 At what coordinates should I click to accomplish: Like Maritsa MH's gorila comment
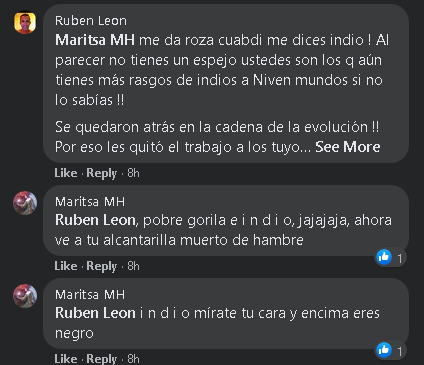point(66,266)
